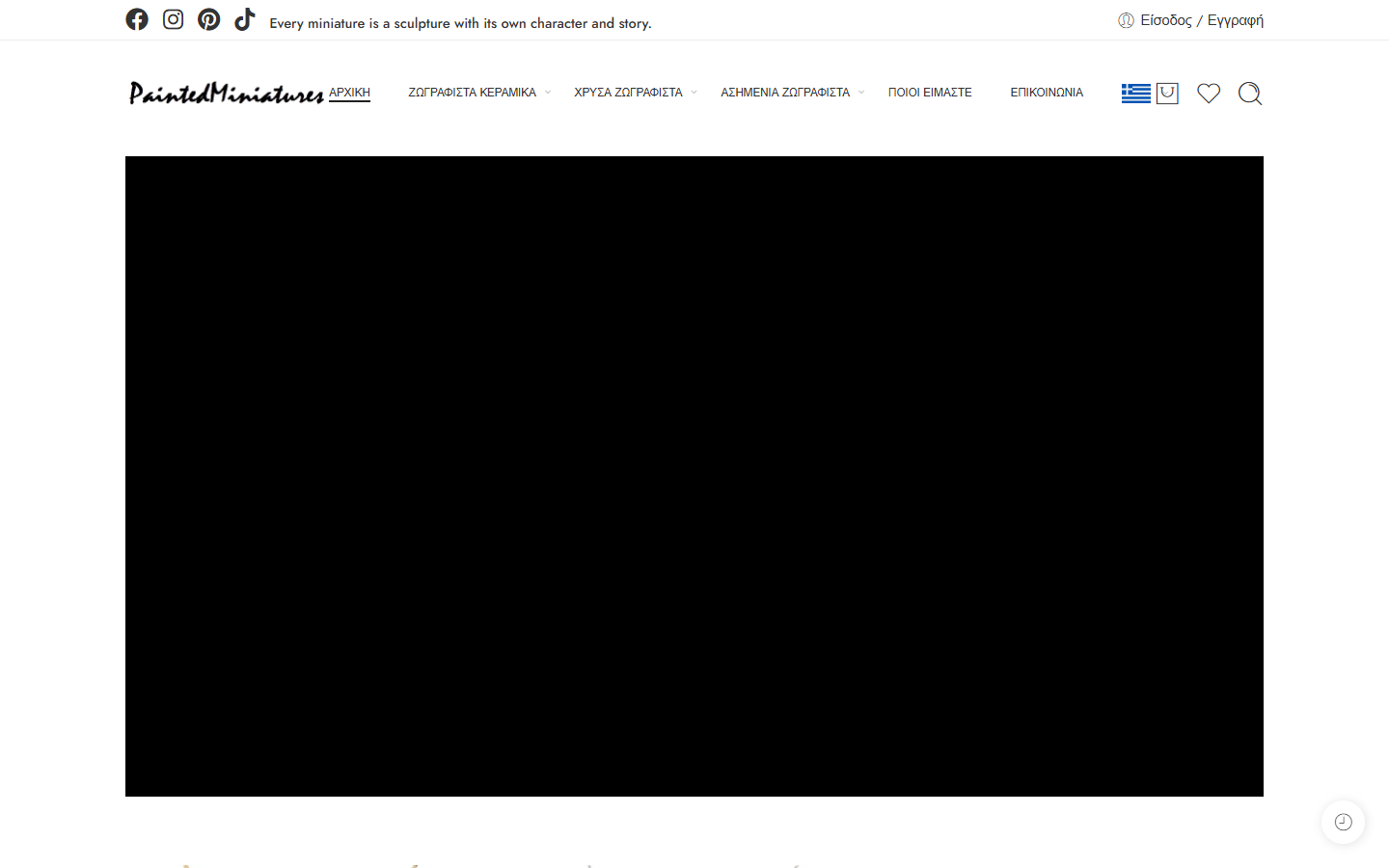
Task: Open the Facebook page icon
Action: click(x=137, y=19)
